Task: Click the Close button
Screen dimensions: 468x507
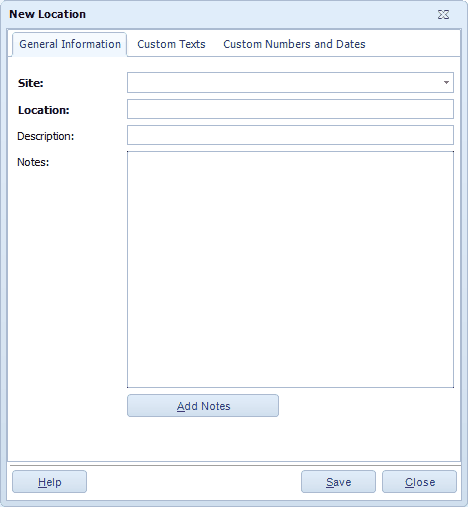Action: coord(419,482)
